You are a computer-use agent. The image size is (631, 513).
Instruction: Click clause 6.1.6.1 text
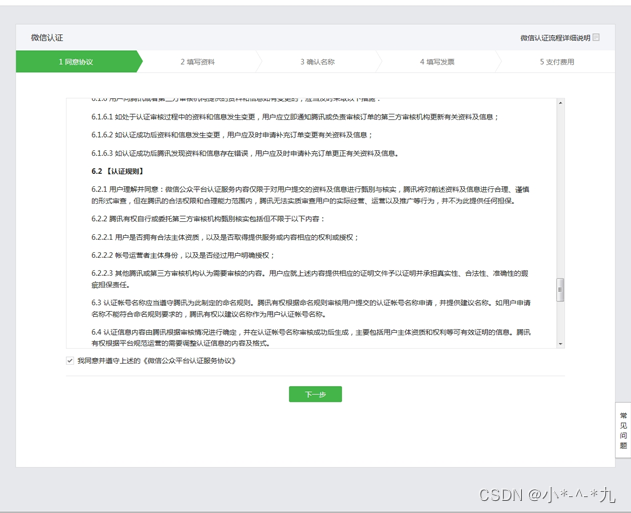tap(295, 117)
